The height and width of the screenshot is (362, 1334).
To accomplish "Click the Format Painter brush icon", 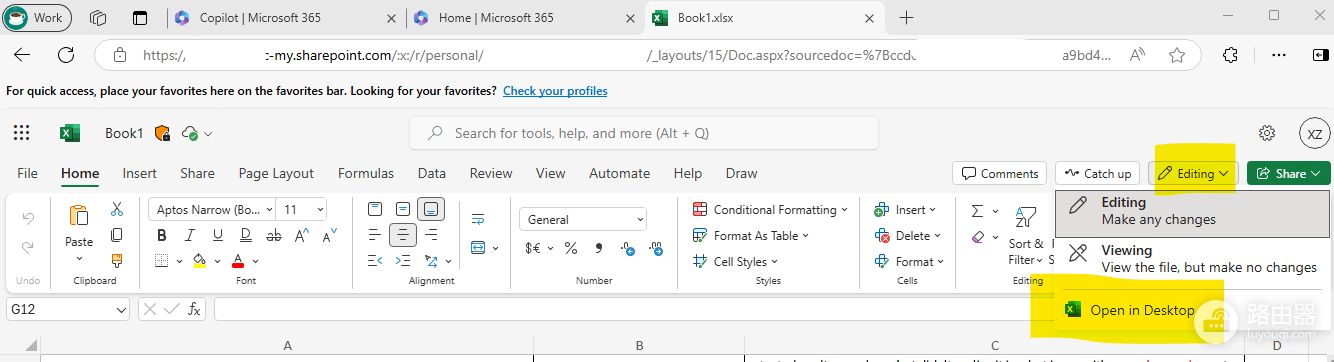I will click(117, 261).
